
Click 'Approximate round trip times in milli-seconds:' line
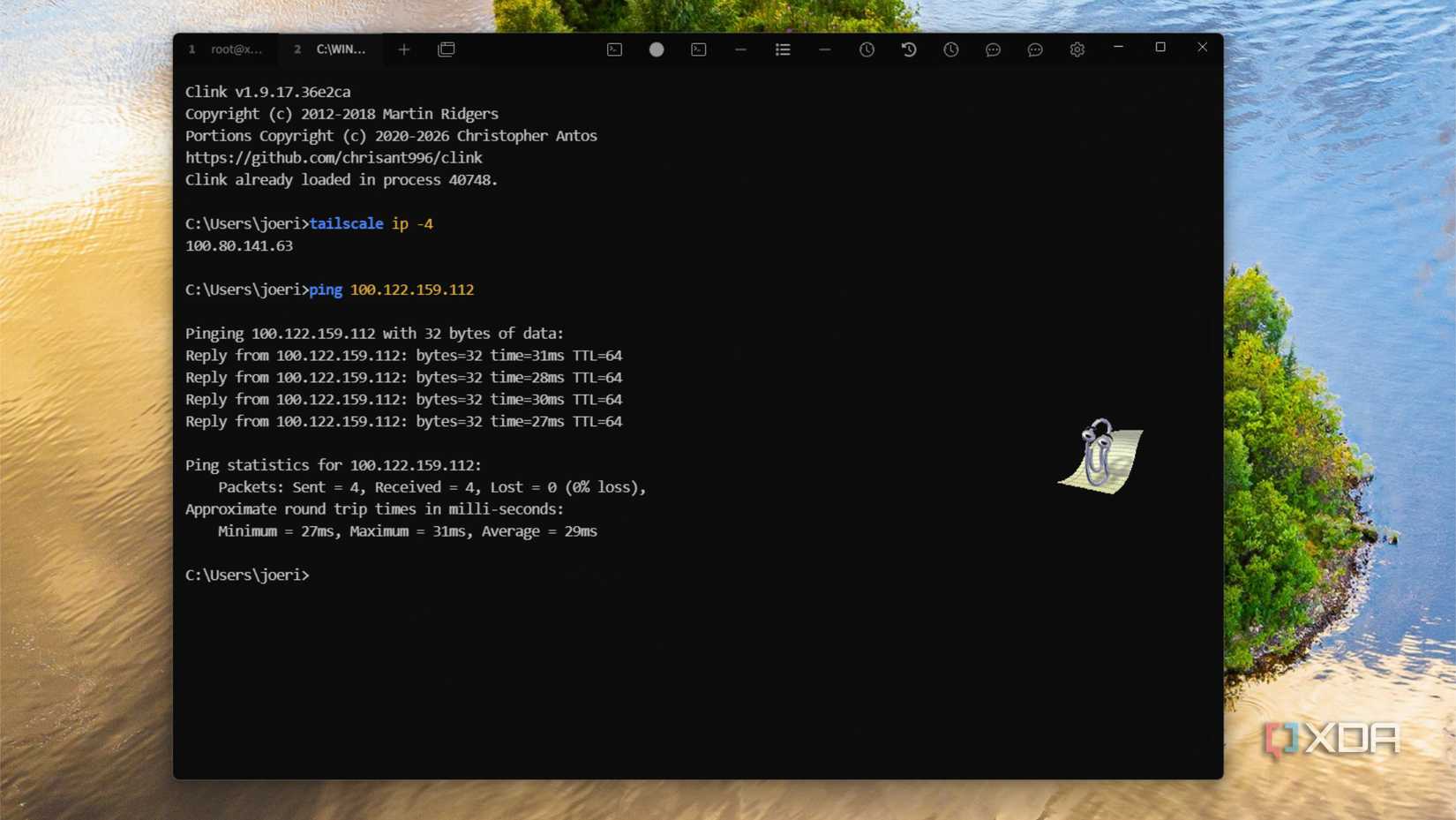click(x=374, y=509)
